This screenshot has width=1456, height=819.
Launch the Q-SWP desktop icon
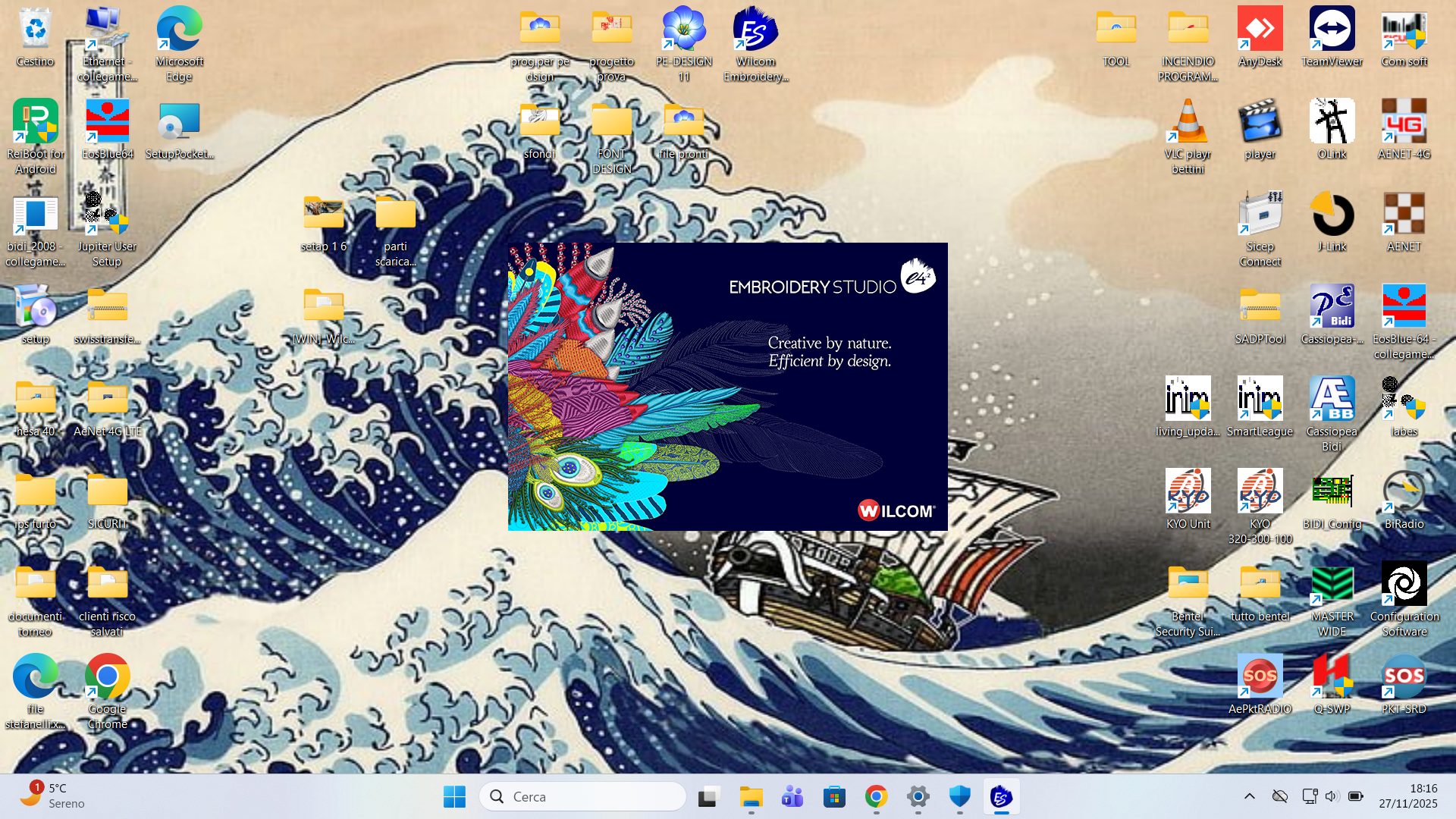(1332, 677)
